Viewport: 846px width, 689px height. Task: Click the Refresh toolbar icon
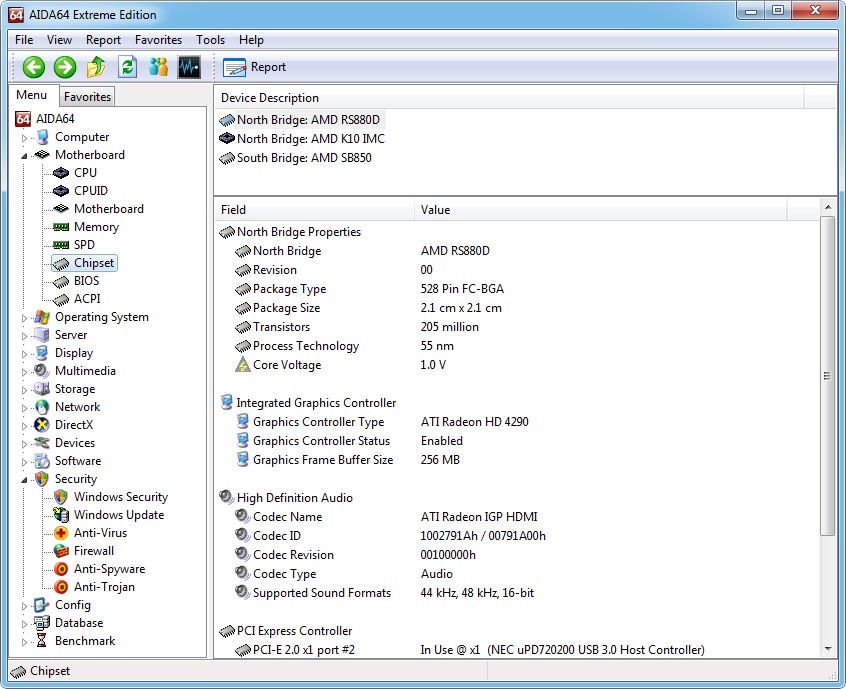[x=127, y=67]
